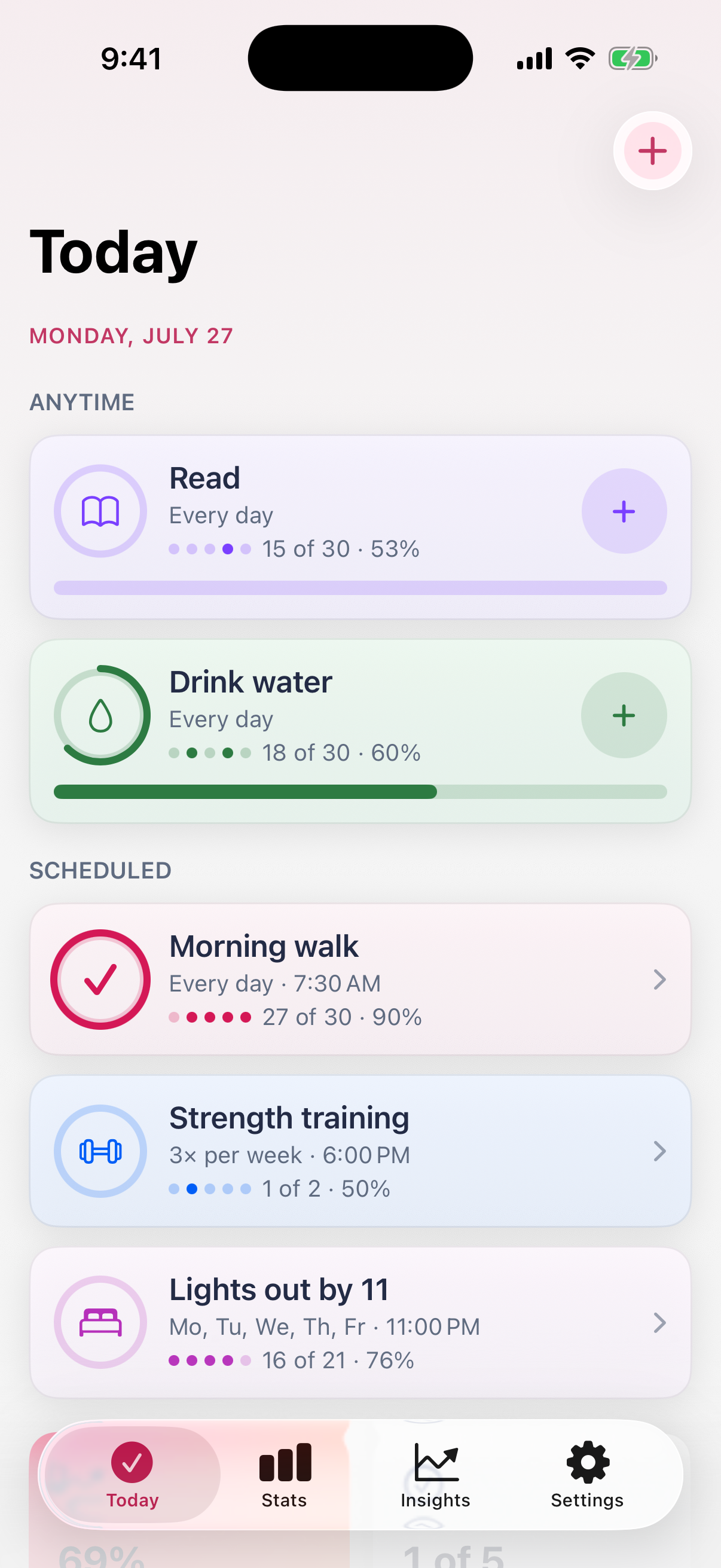The height and width of the screenshot is (1568, 721).
Task: Tap the battery status indicator
Action: click(633, 59)
